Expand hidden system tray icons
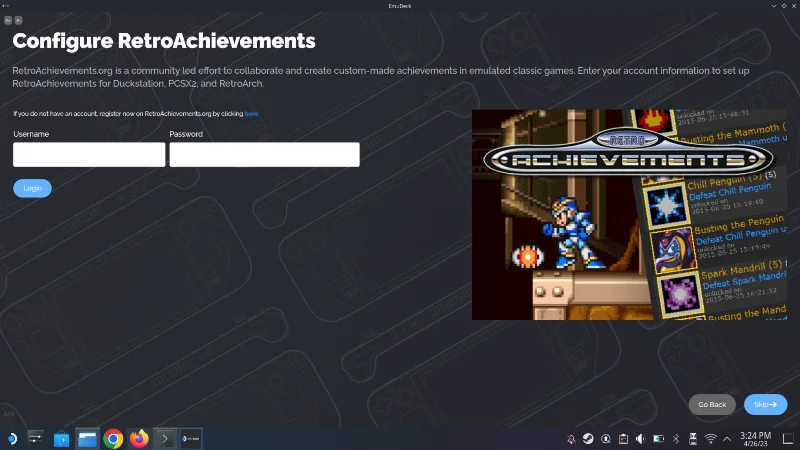Screen dimensions: 800x450 727,439
